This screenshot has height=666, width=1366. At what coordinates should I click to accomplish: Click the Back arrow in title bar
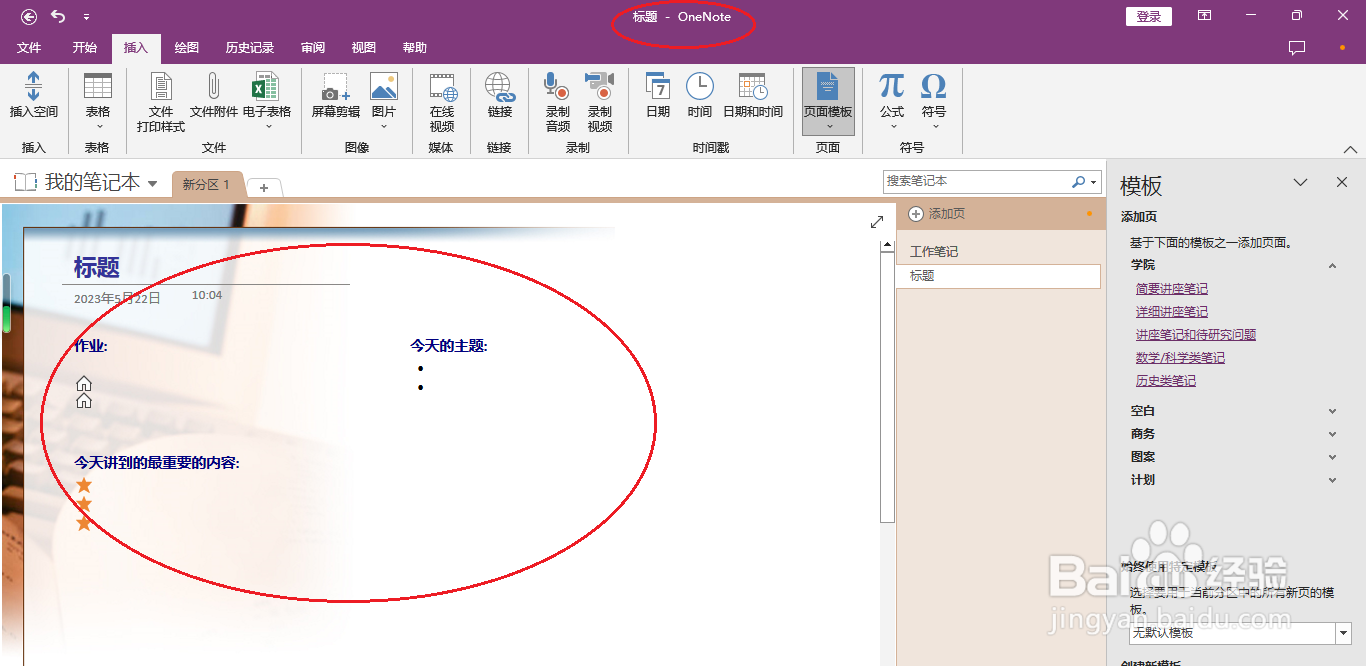point(29,16)
